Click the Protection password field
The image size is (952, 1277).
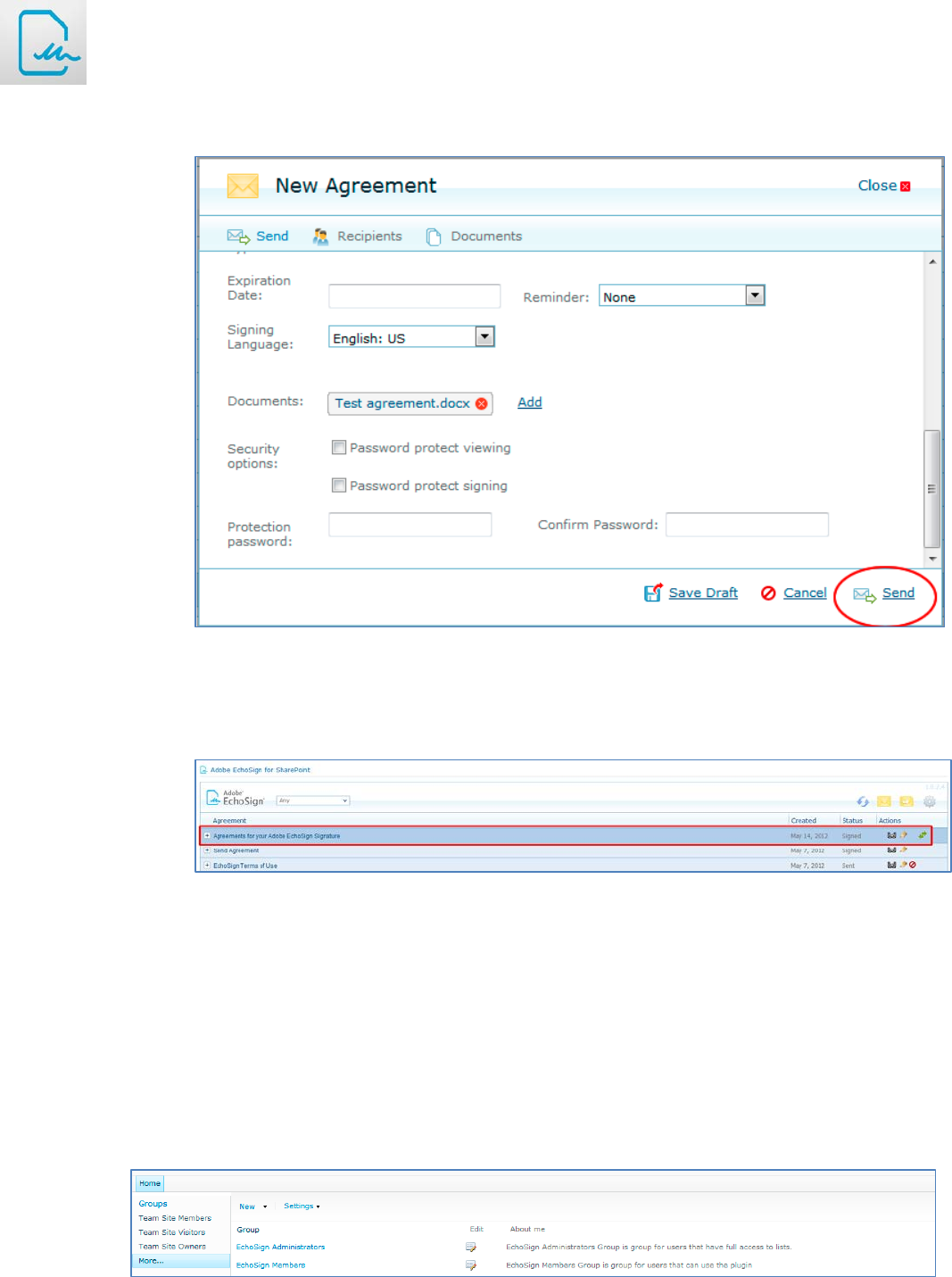(x=410, y=524)
